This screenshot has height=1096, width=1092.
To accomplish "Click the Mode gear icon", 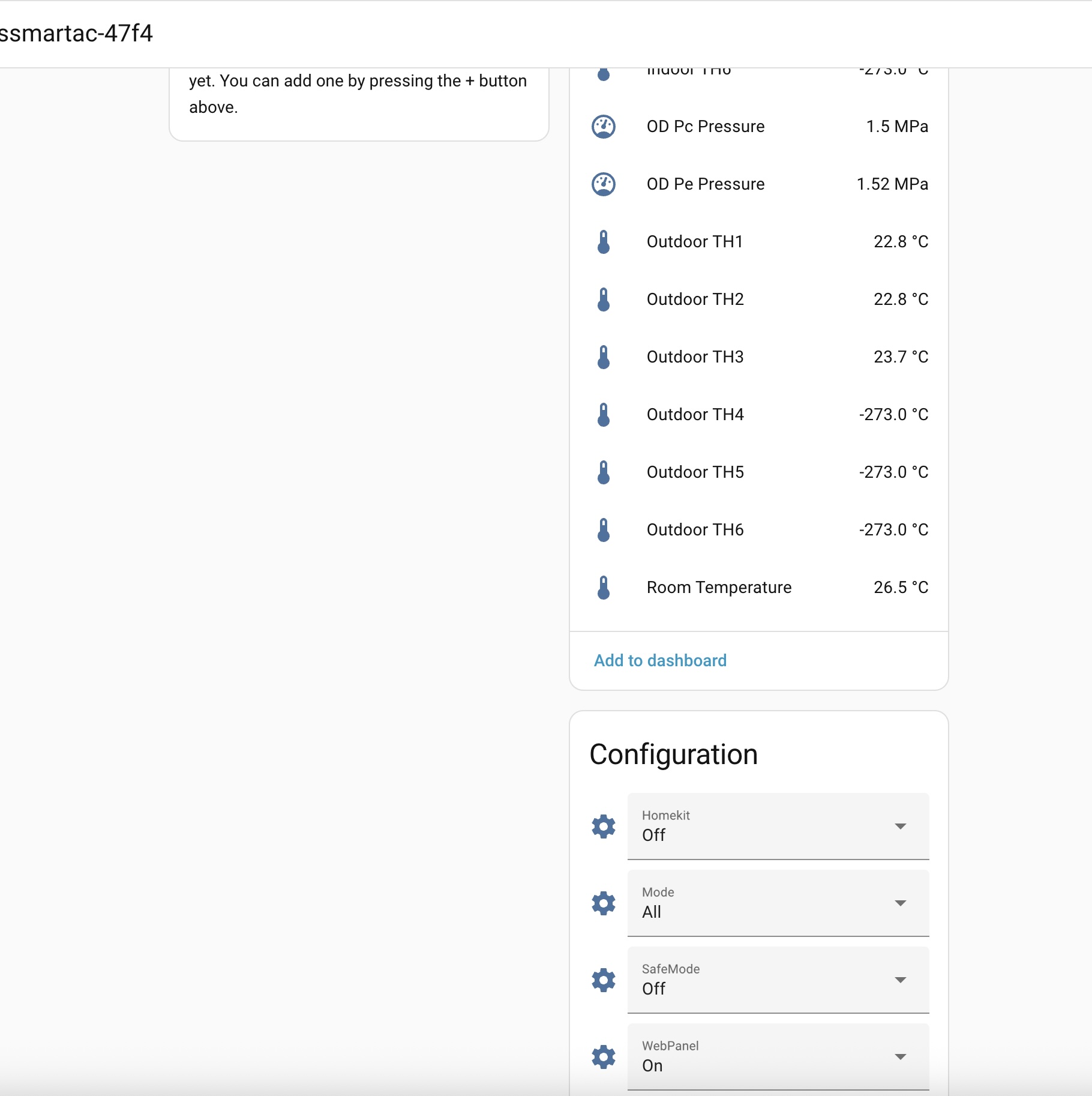I will (604, 903).
